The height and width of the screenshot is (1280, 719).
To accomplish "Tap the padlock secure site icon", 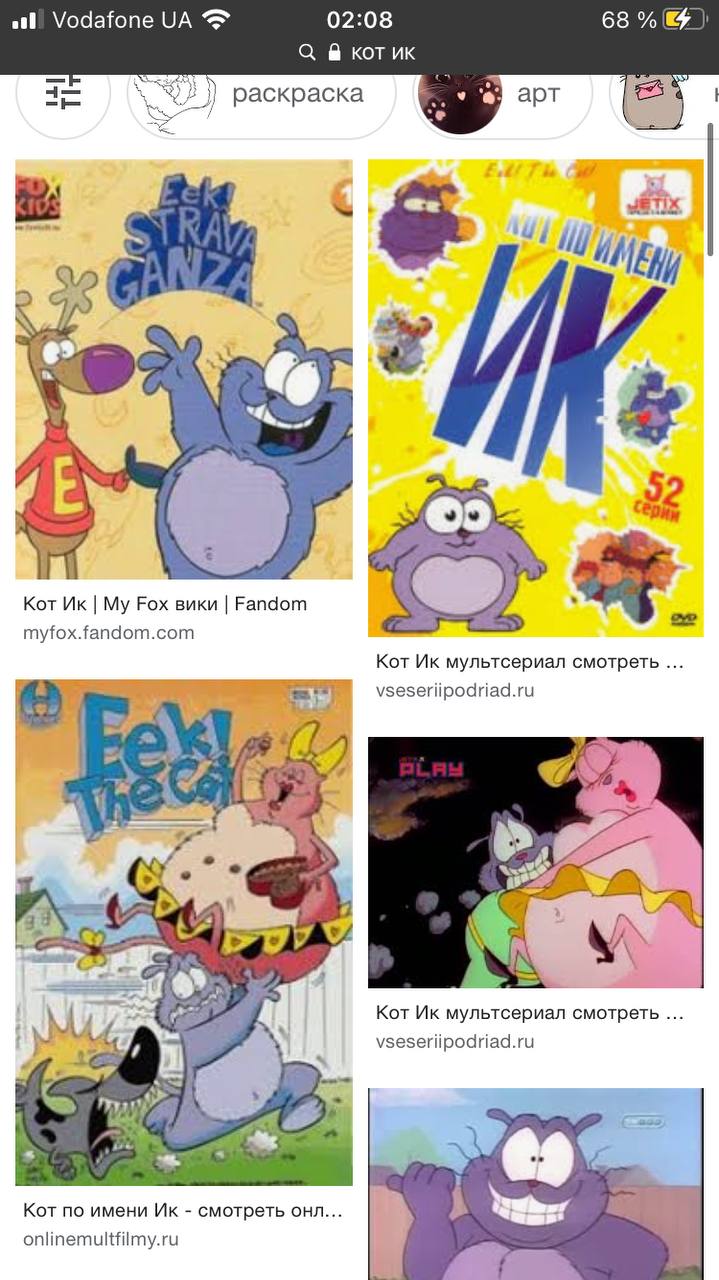I will (335, 52).
